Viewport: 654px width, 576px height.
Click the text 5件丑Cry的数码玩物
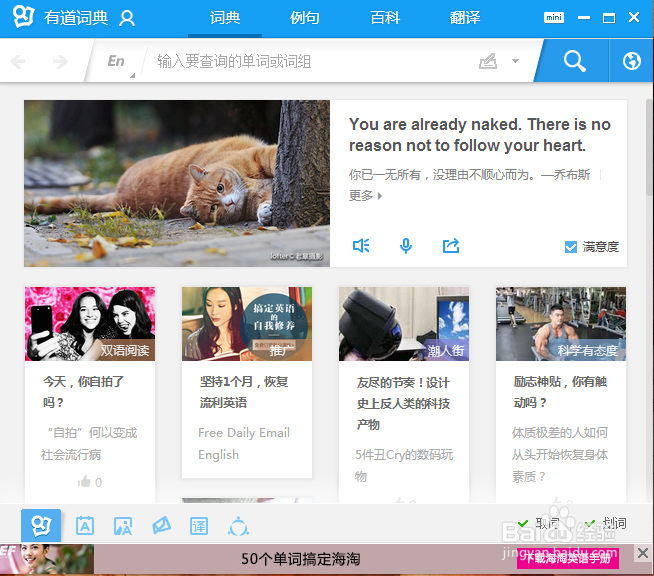coord(404,465)
